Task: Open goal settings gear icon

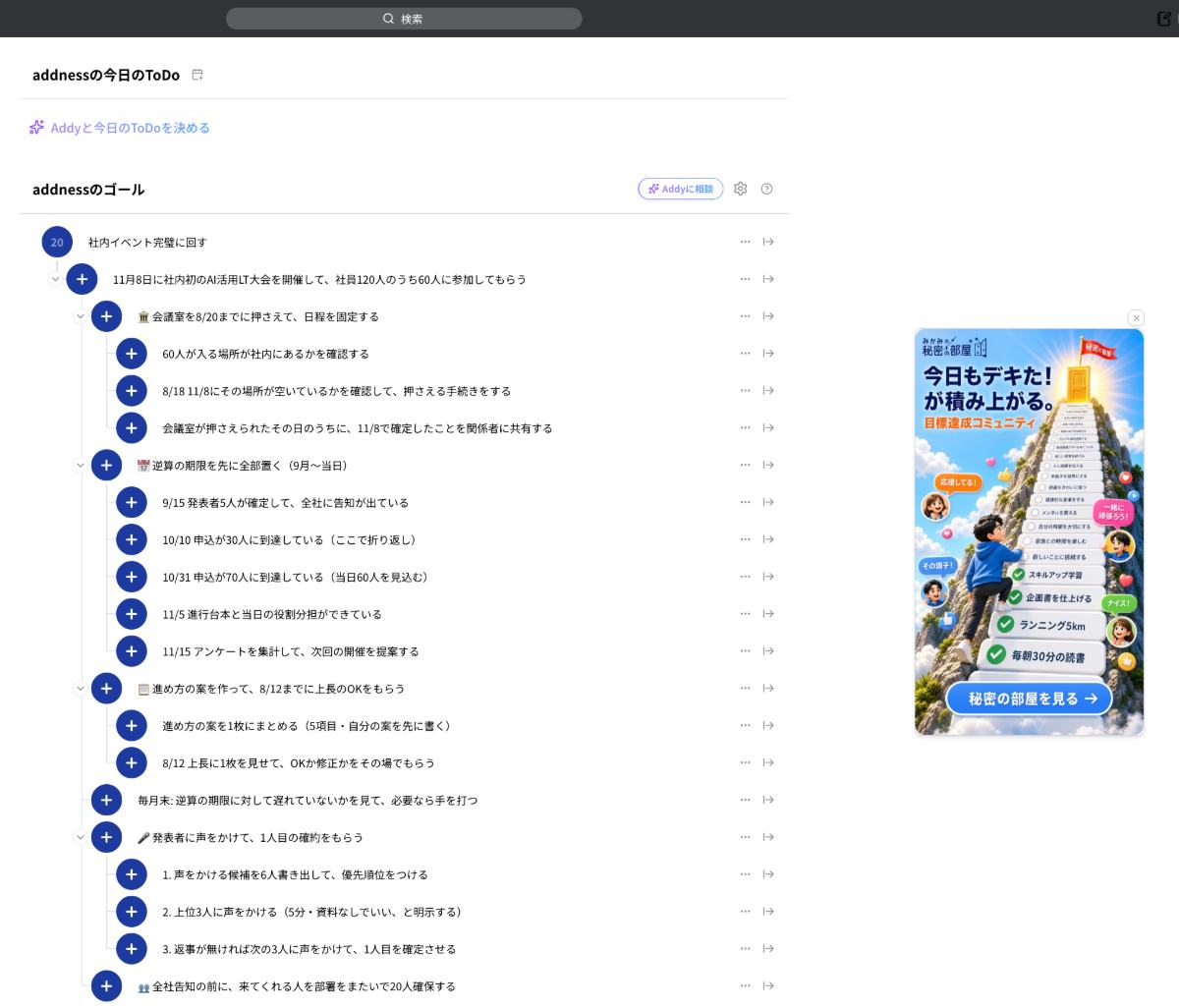Action: tap(741, 189)
